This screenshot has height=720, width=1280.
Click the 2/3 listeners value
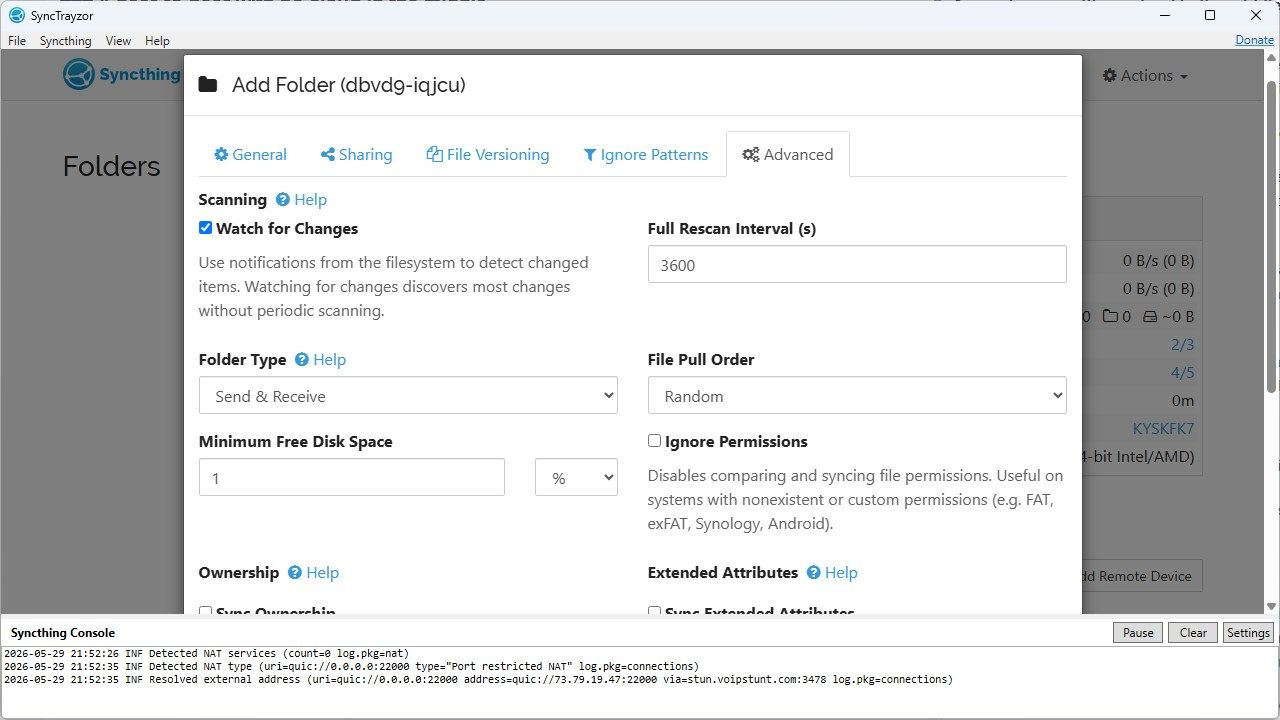pos(1182,345)
